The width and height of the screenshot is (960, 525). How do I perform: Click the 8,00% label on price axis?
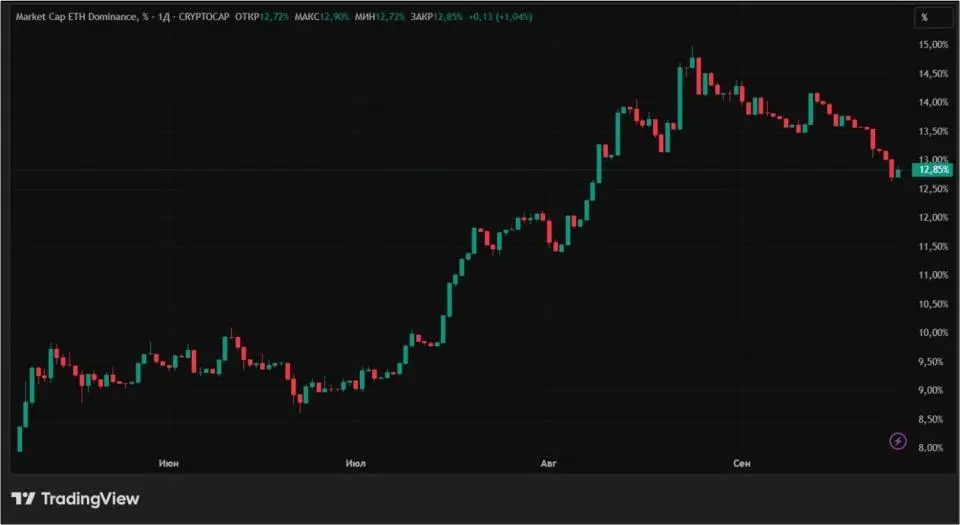click(937, 448)
